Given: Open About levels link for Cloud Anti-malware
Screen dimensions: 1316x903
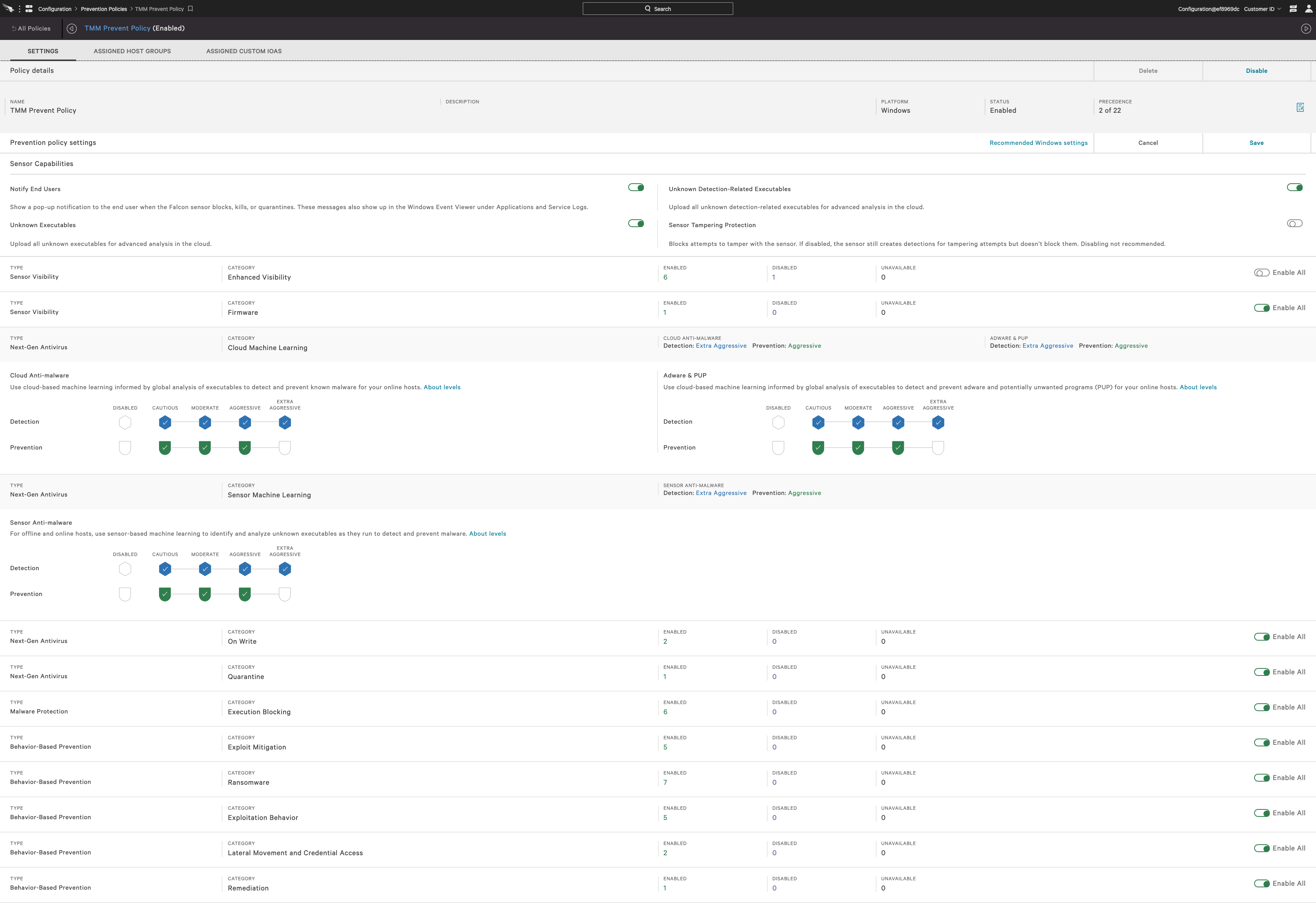Looking at the screenshot, I should coord(442,387).
